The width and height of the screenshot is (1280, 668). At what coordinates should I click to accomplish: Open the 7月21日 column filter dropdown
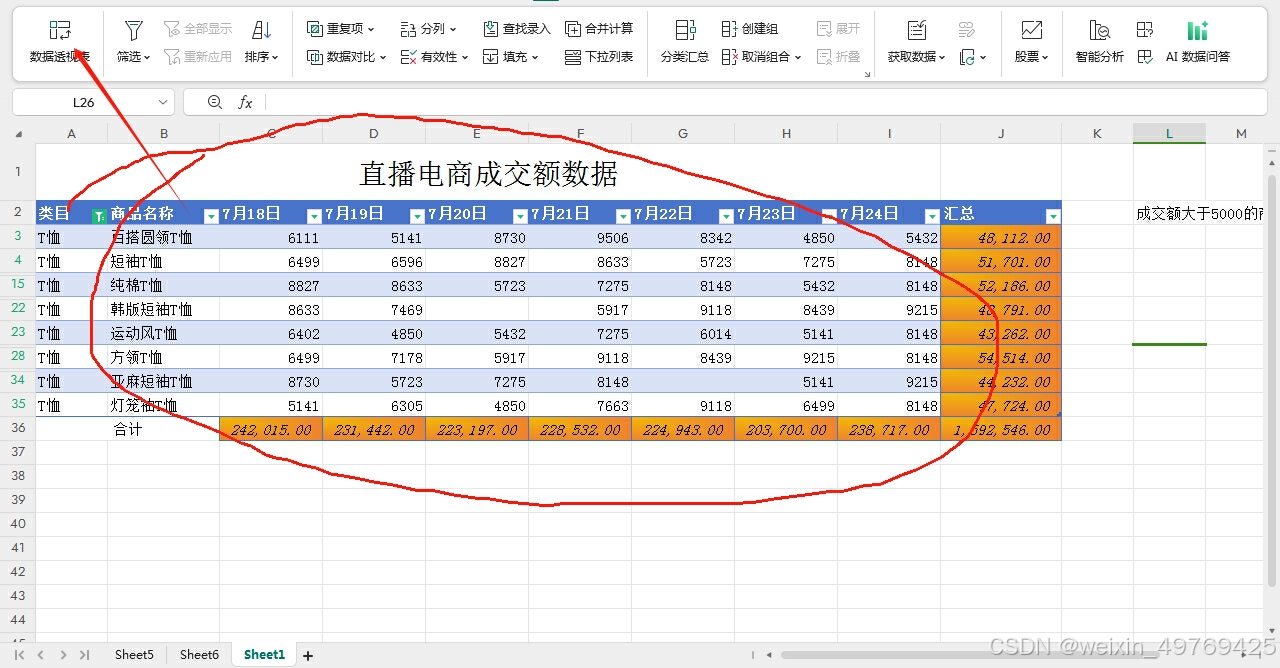coord(623,215)
